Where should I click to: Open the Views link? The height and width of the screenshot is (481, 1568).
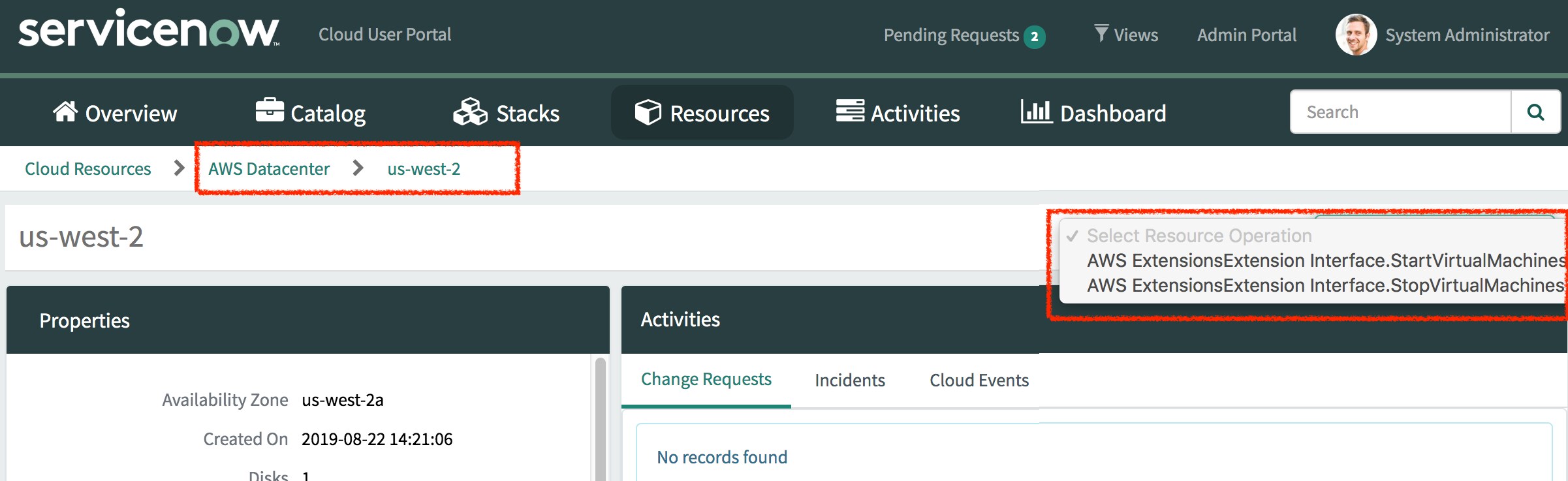coord(1127,35)
